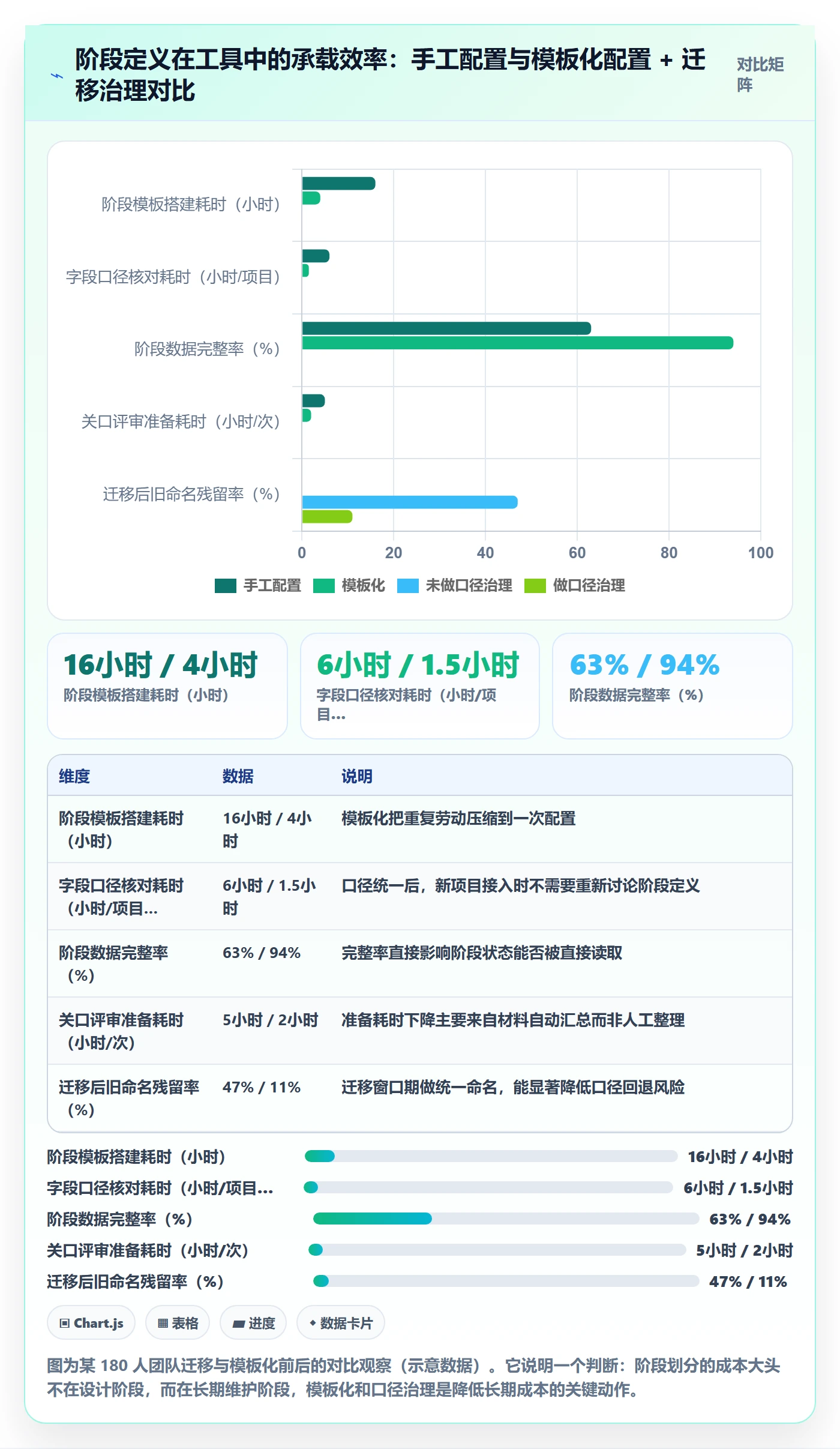Viewport: 840px width, 1449px height.
Task: Click the text 口径统一后，新项目接入时不需要重新讨论阶段定义
Action: (x=521, y=885)
